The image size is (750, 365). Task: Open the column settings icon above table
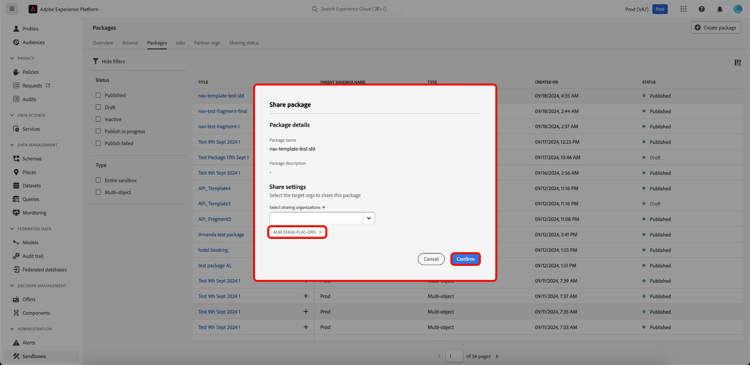click(738, 63)
